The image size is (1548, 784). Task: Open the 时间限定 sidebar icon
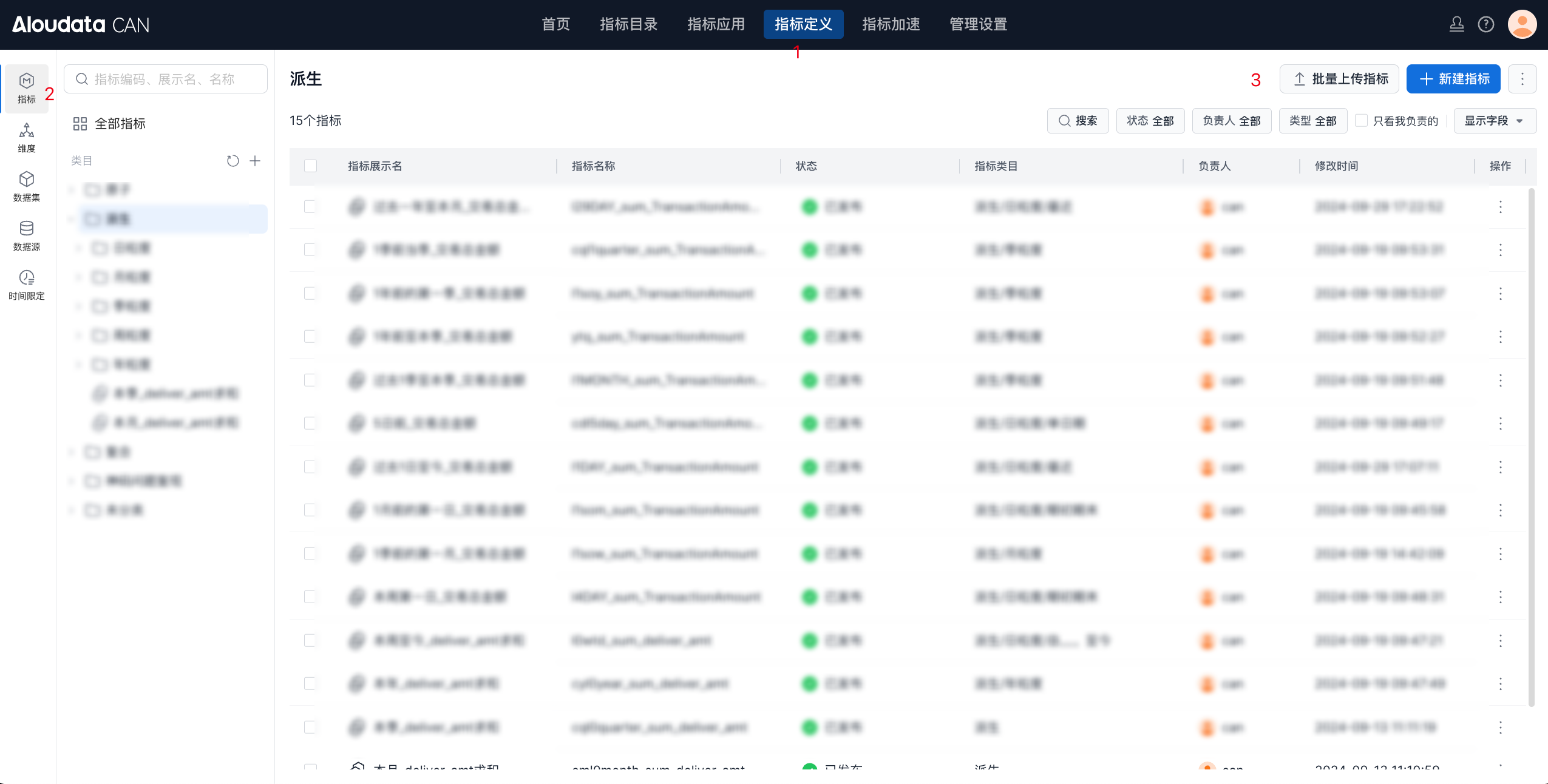[27, 285]
